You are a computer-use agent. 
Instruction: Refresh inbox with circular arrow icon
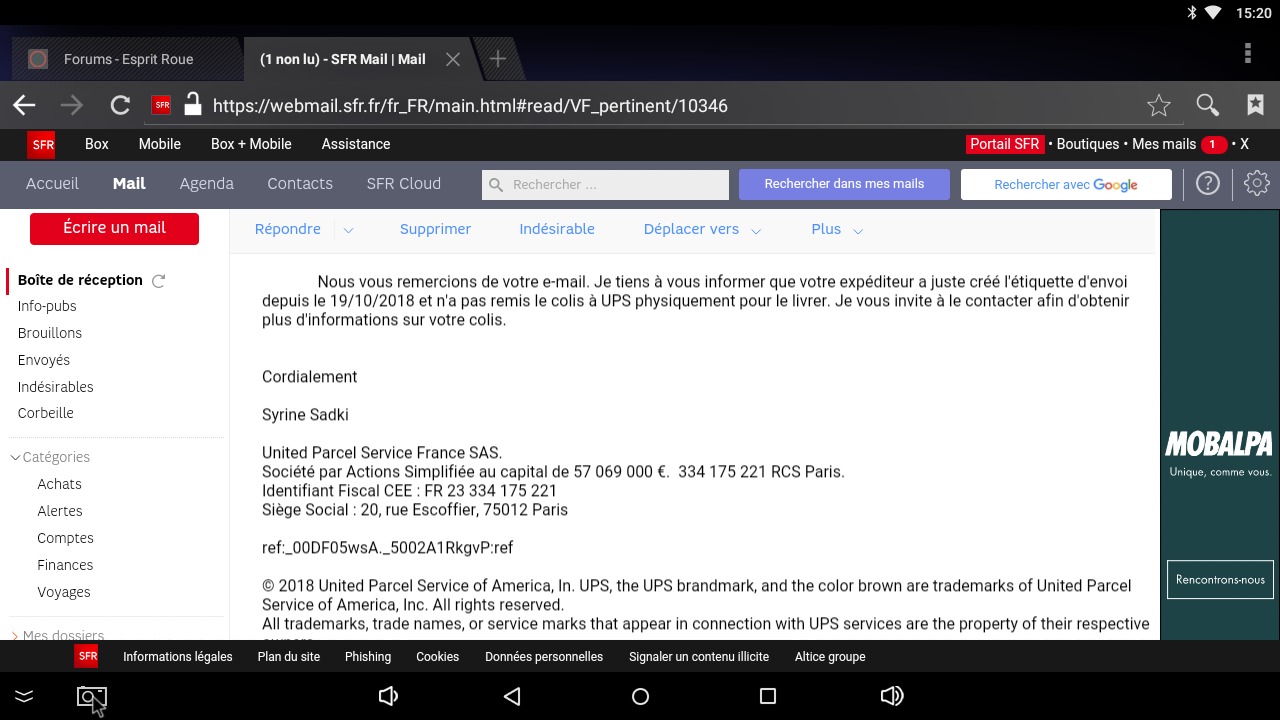158,281
